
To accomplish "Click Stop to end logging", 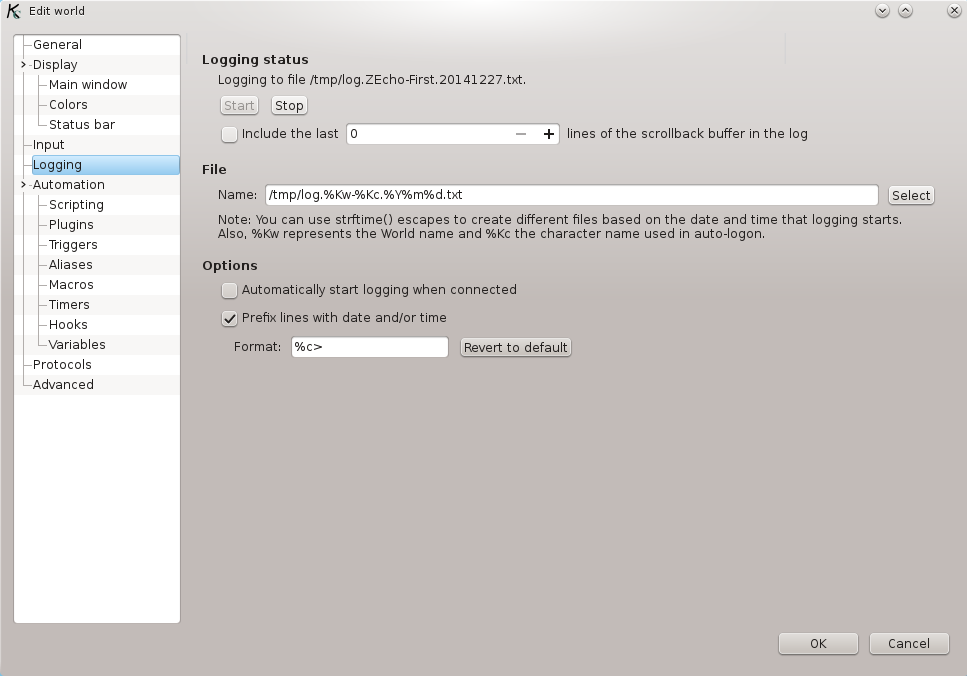I will (x=288, y=105).
